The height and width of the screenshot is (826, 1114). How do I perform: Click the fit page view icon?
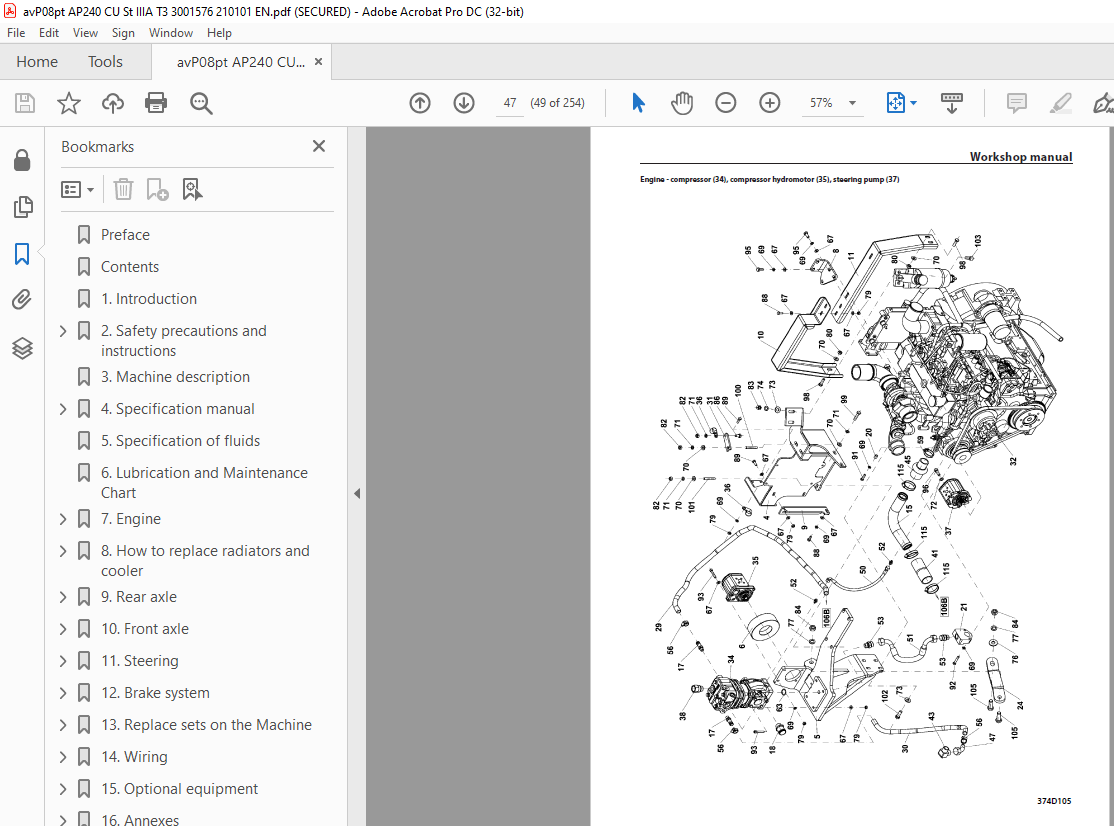pos(895,103)
